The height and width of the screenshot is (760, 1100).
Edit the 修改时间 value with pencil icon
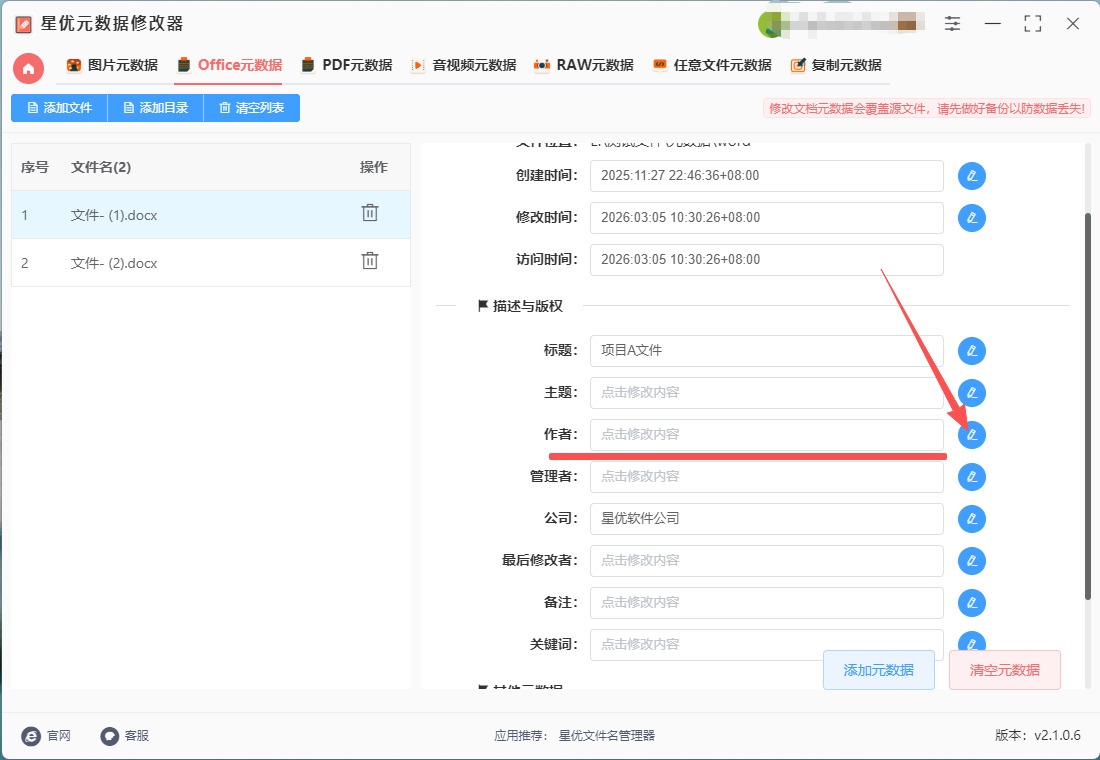pyautogui.click(x=972, y=218)
